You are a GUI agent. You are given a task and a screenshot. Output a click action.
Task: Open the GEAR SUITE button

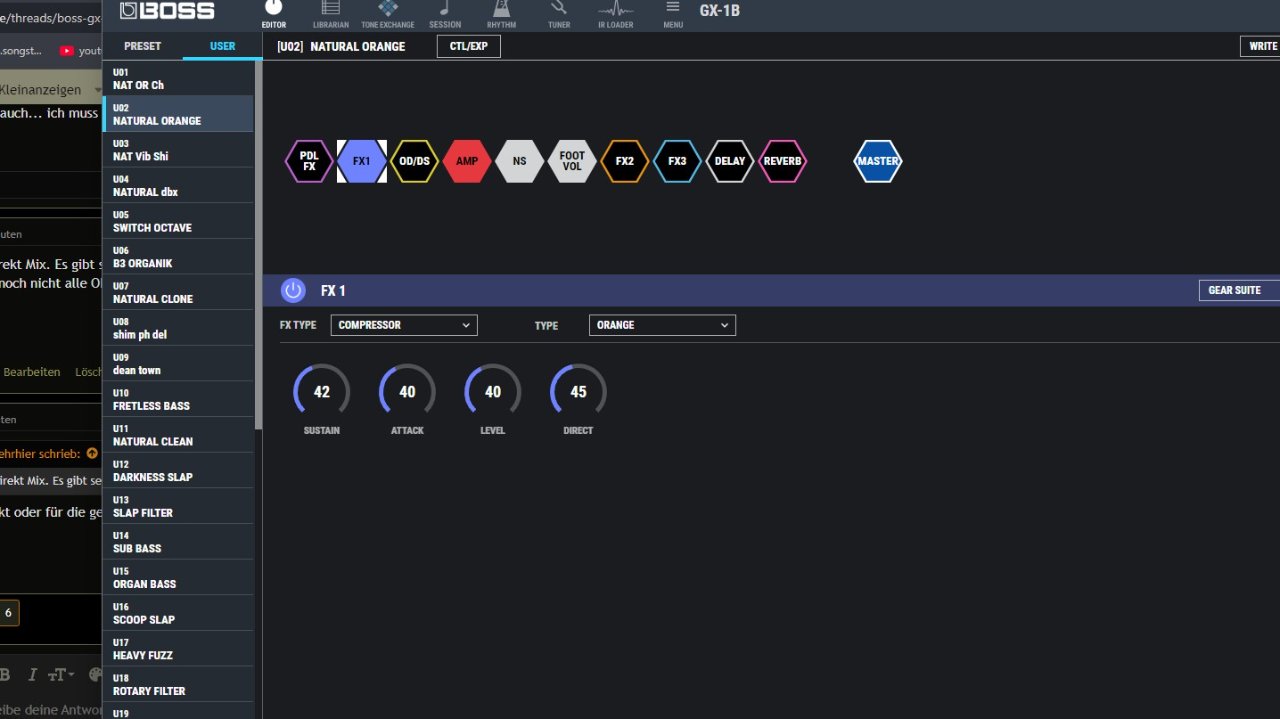[x=1238, y=290]
